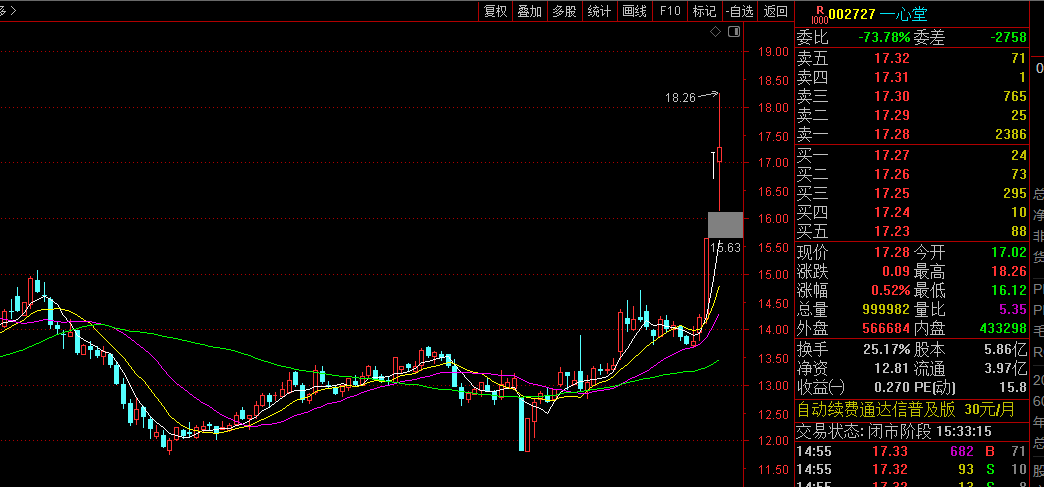
Task: Click the -自选 remove from watchlist button
Action: (739, 11)
